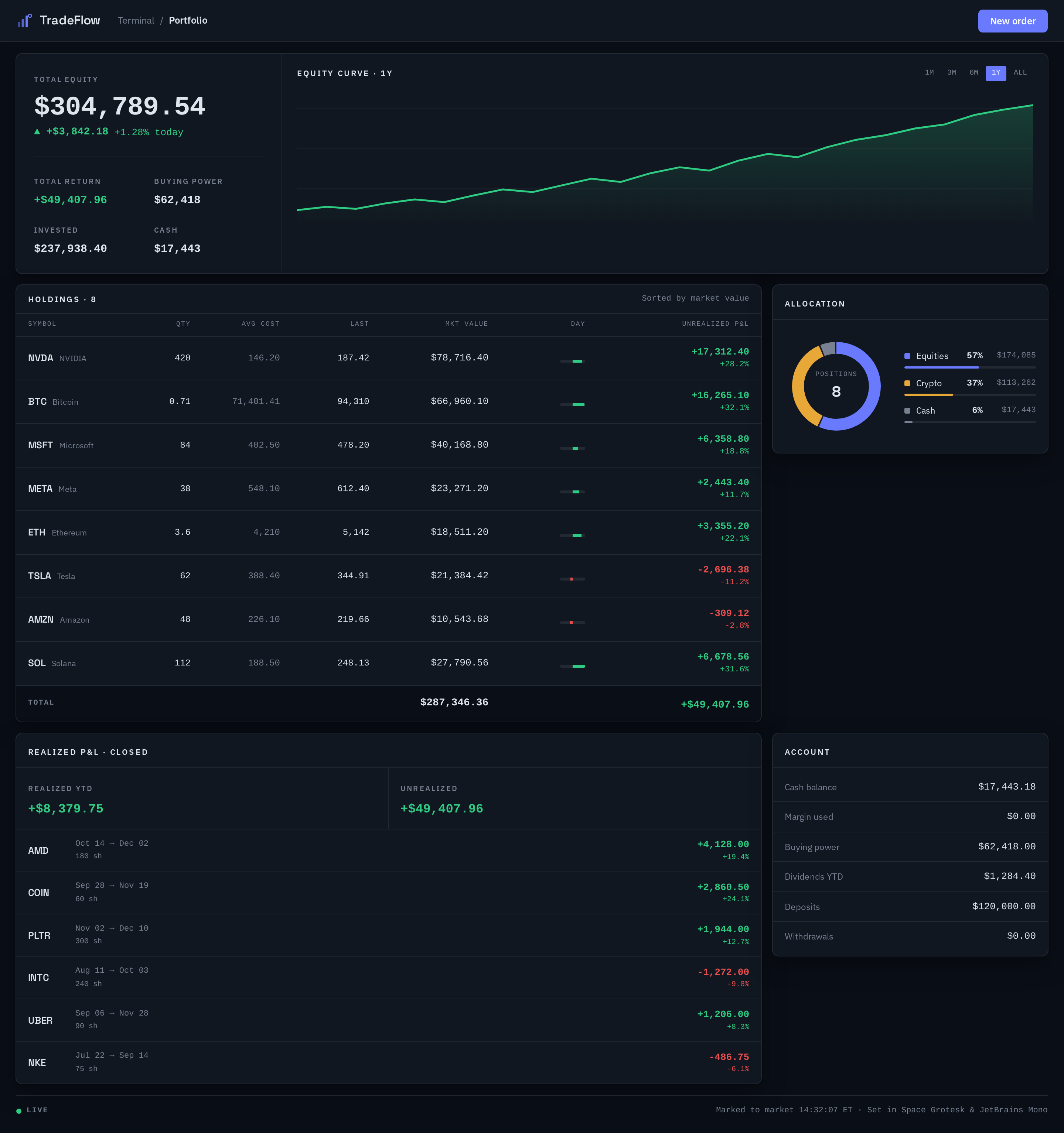Click the Equities allocation progress bar
Screen dimensions: 1064x1133
coord(970,367)
